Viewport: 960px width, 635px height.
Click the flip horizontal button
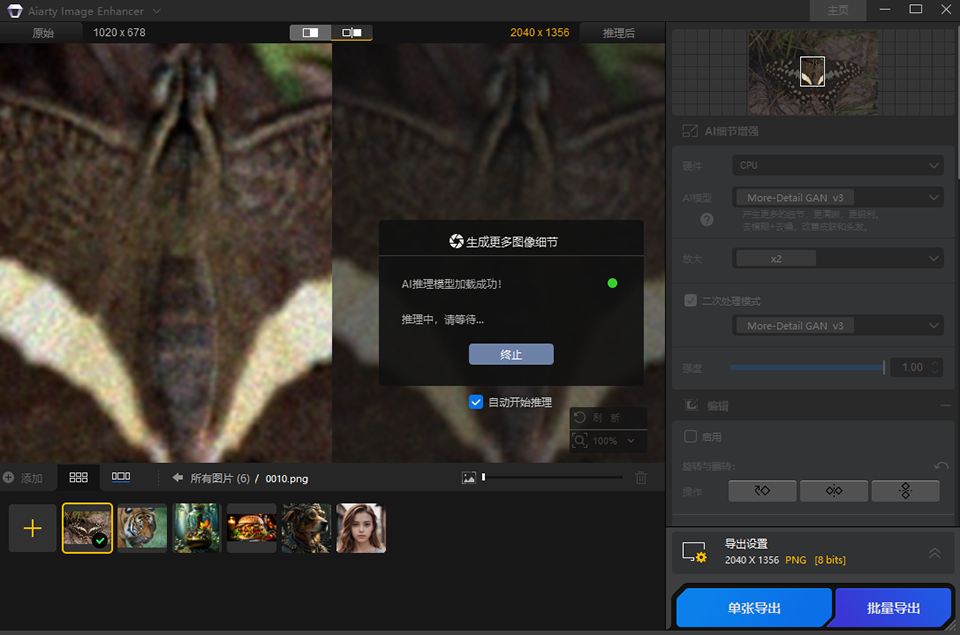pyautogui.click(x=834, y=490)
